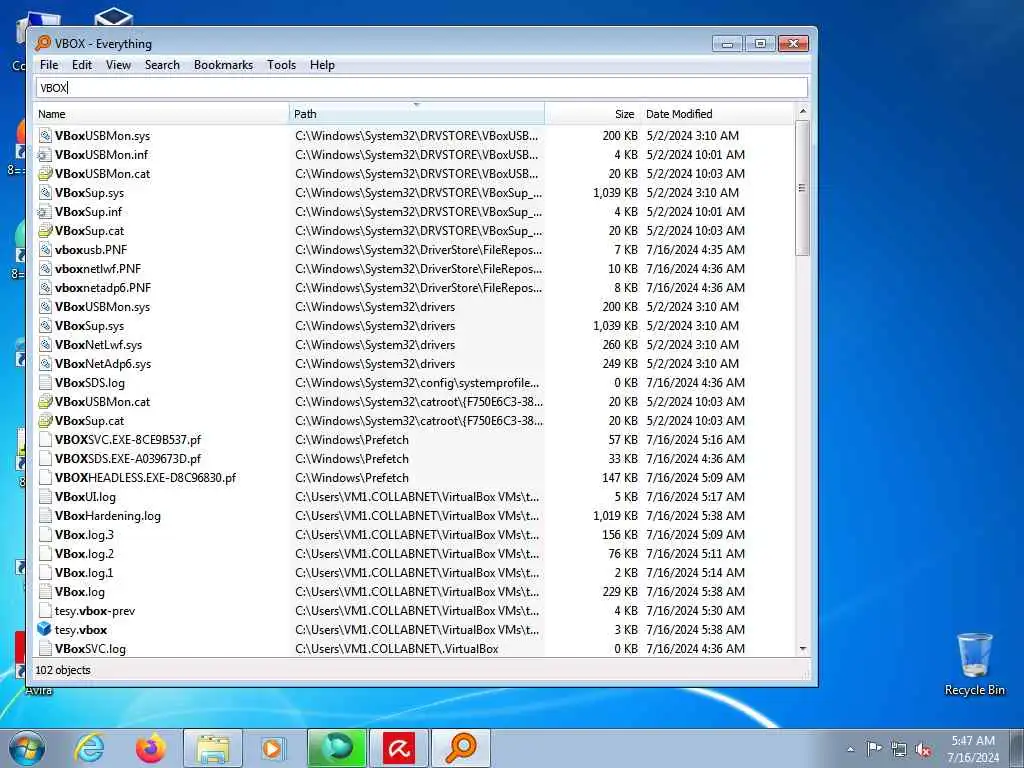Select VBox.log.1 file name
1024x768 pixels.
click(84, 573)
